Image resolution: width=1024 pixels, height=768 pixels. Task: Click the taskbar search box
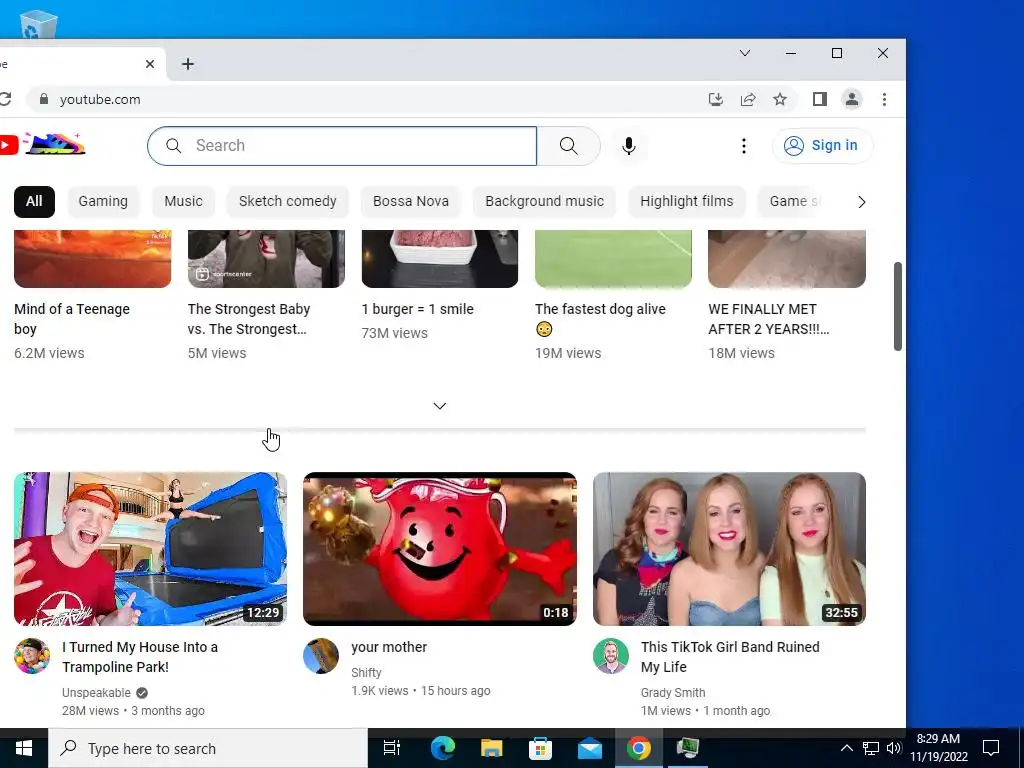208,748
